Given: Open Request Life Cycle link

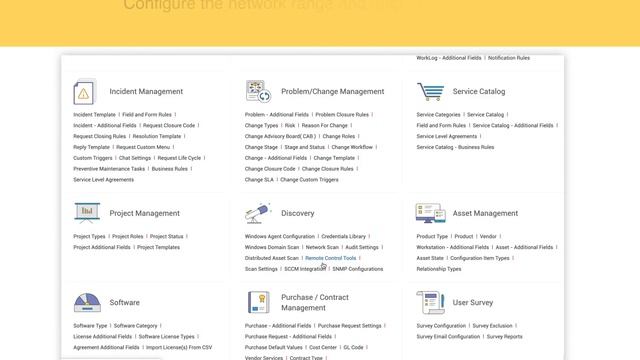Looking at the screenshot, I should pos(179,158).
